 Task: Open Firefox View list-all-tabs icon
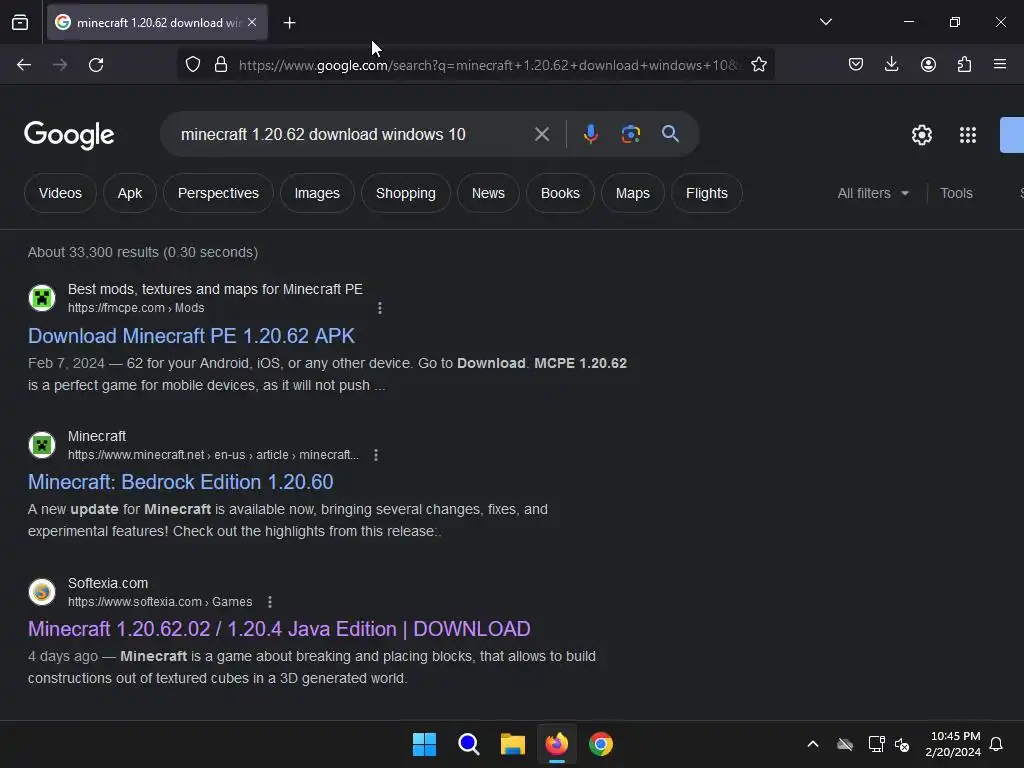click(x=20, y=22)
